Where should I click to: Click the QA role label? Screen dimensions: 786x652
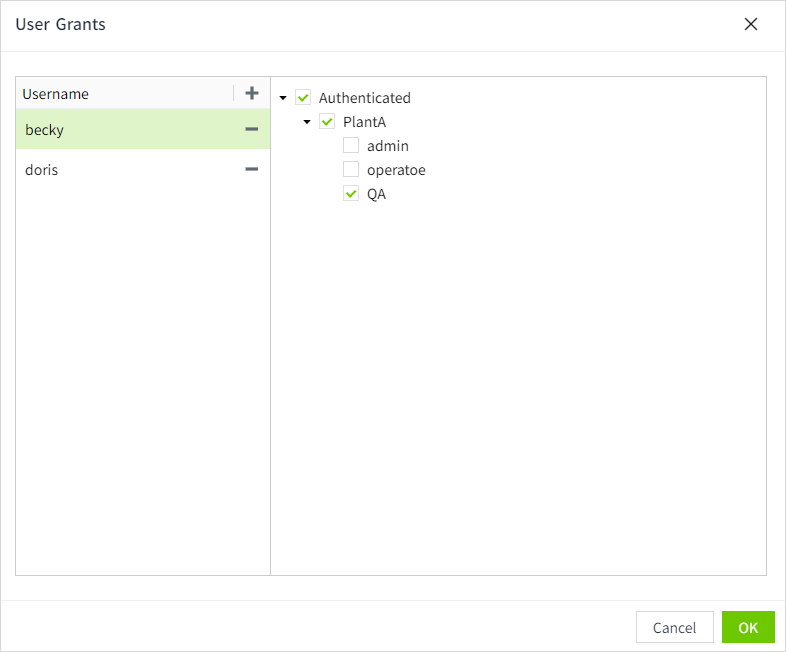[376, 194]
